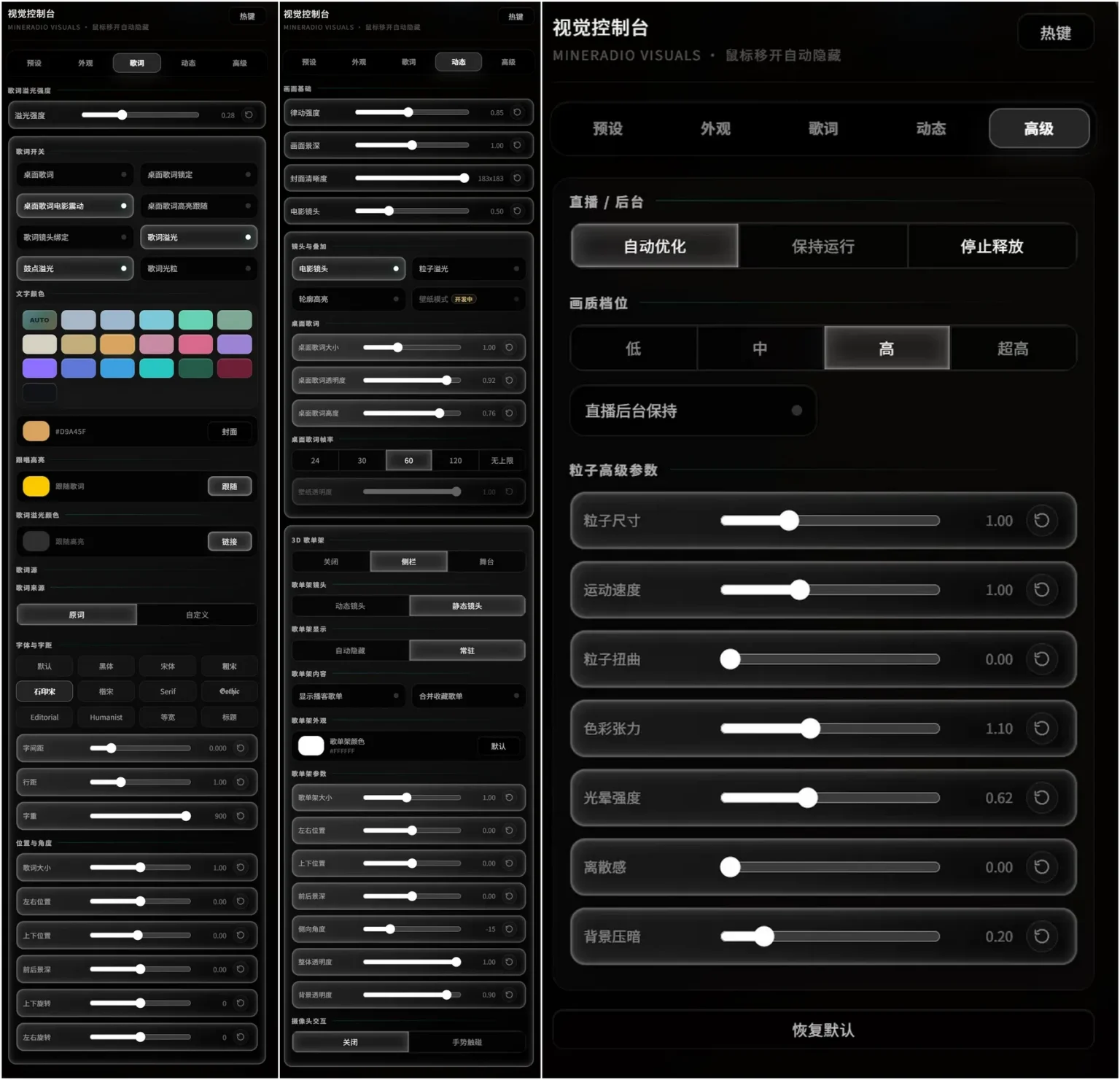The width and height of the screenshot is (1120, 1080).
Task: Click the 跟随 button for 跟唱高亮
Action: 230,486
